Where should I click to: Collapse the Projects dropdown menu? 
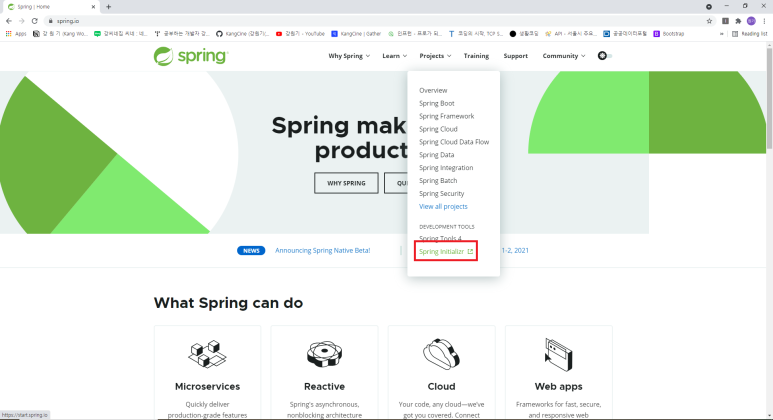[435, 56]
